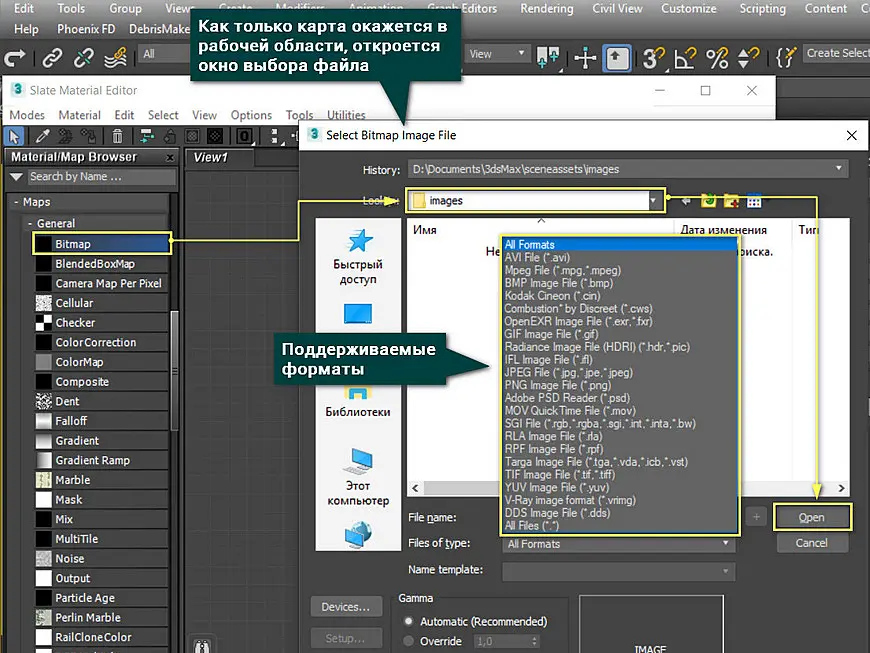
Task: Open Этот компьютер in places sidebar
Action: 358,477
